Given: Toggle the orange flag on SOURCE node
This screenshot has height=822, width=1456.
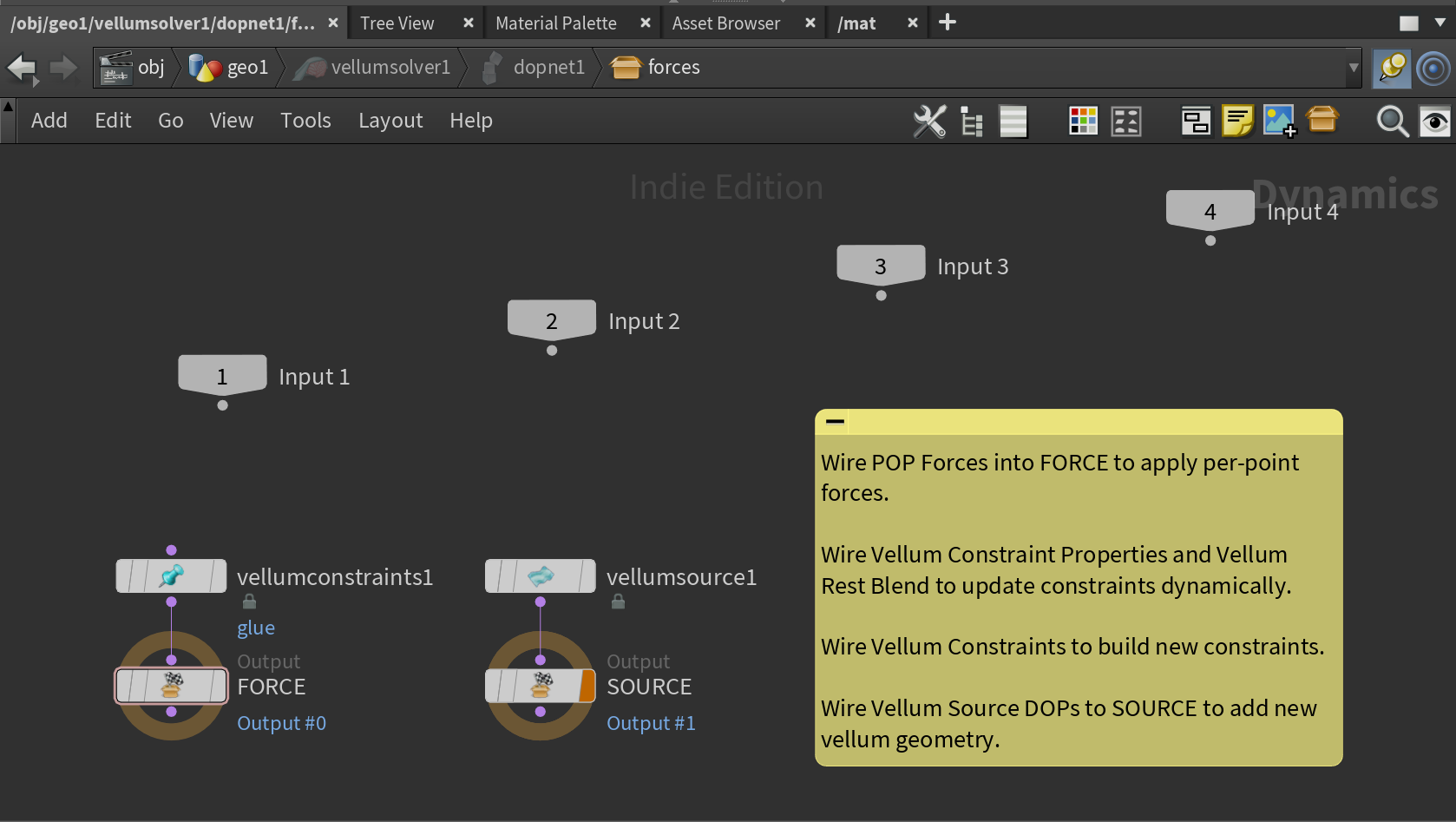Looking at the screenshot, I should (587, 686).
